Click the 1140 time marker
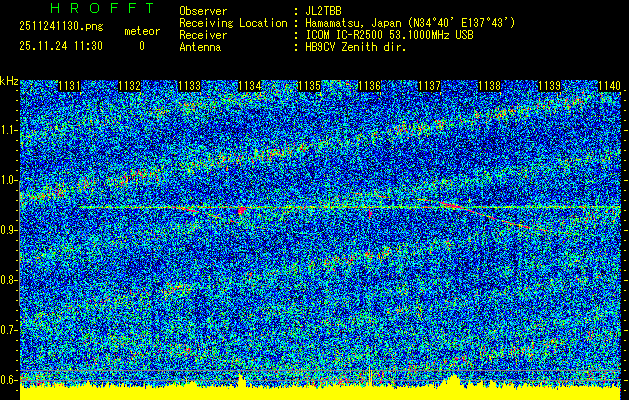The height and width of the screenshot is (400, 629). click(608, 87)
